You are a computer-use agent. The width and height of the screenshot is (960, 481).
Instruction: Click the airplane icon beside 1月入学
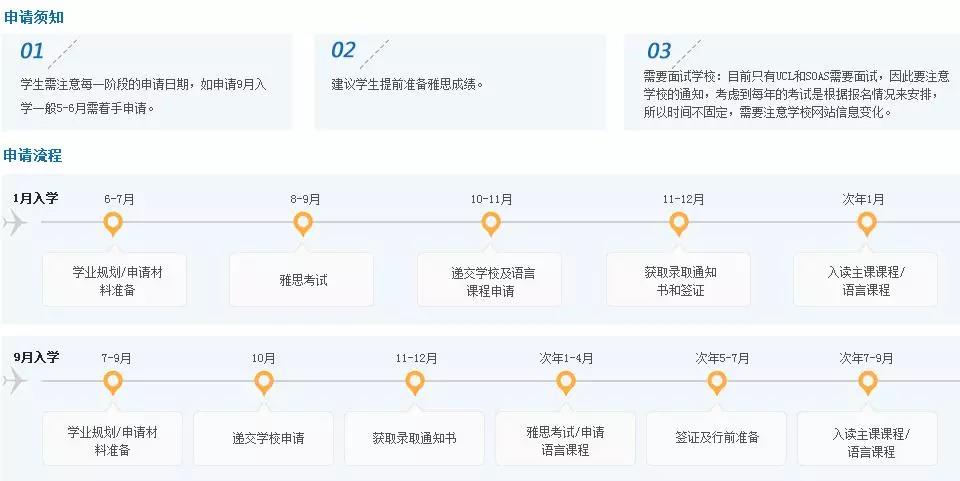click(15, 222)
